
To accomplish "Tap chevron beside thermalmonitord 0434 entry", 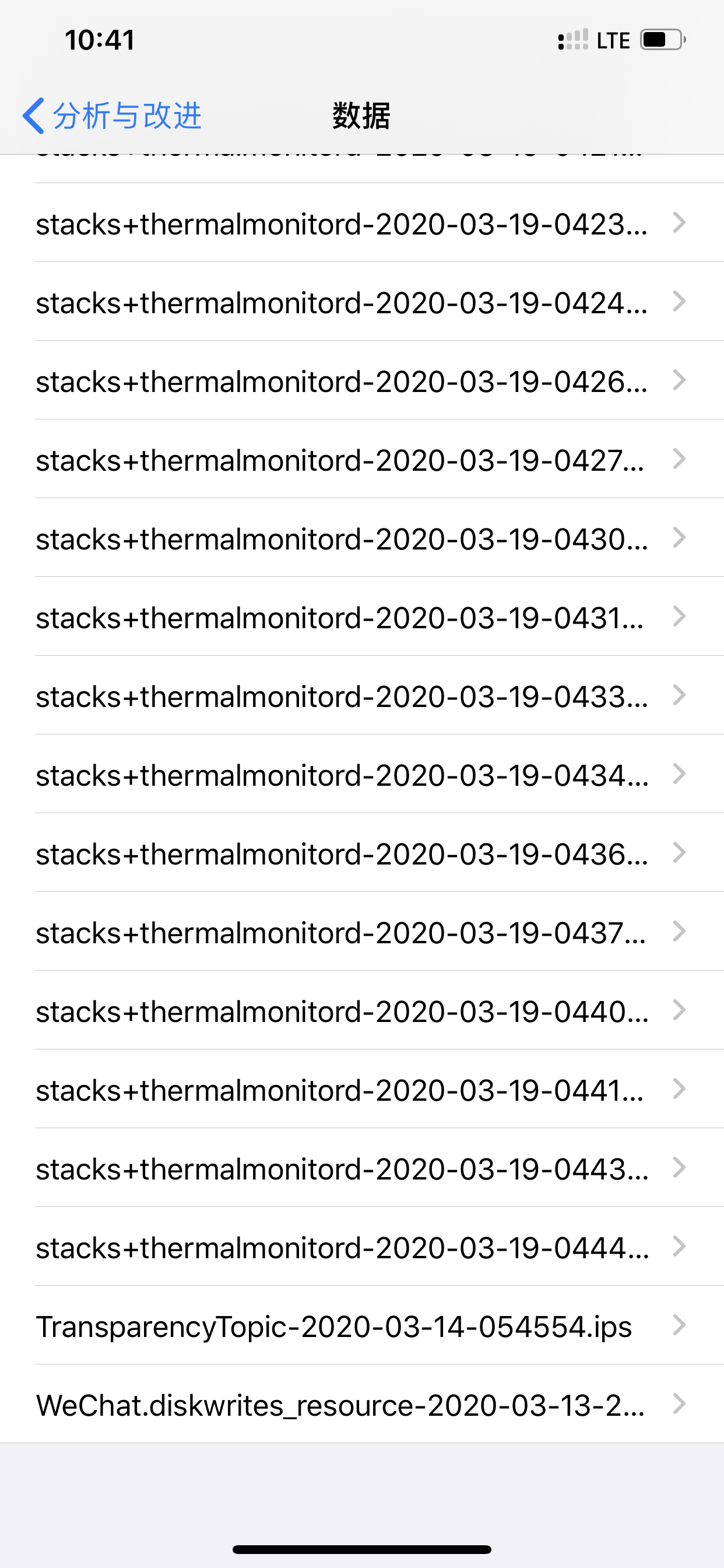I will (679, 774).
